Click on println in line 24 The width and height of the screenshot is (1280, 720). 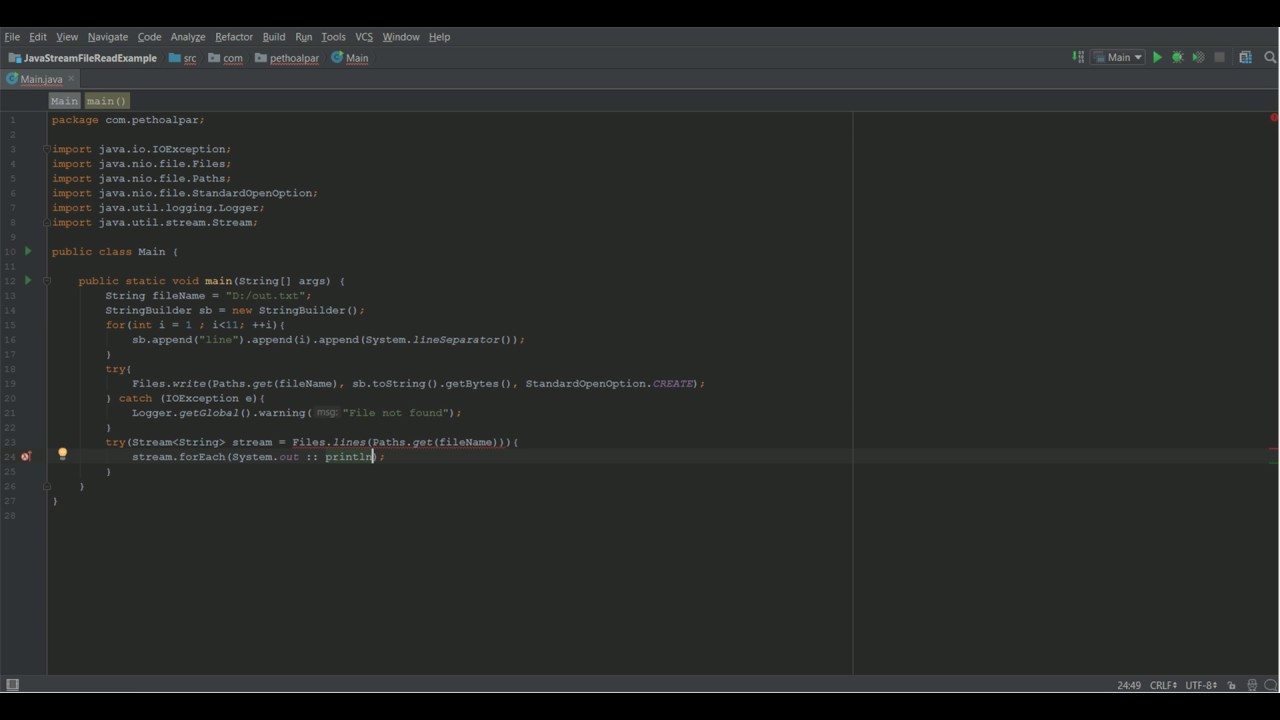click(350, 457)
